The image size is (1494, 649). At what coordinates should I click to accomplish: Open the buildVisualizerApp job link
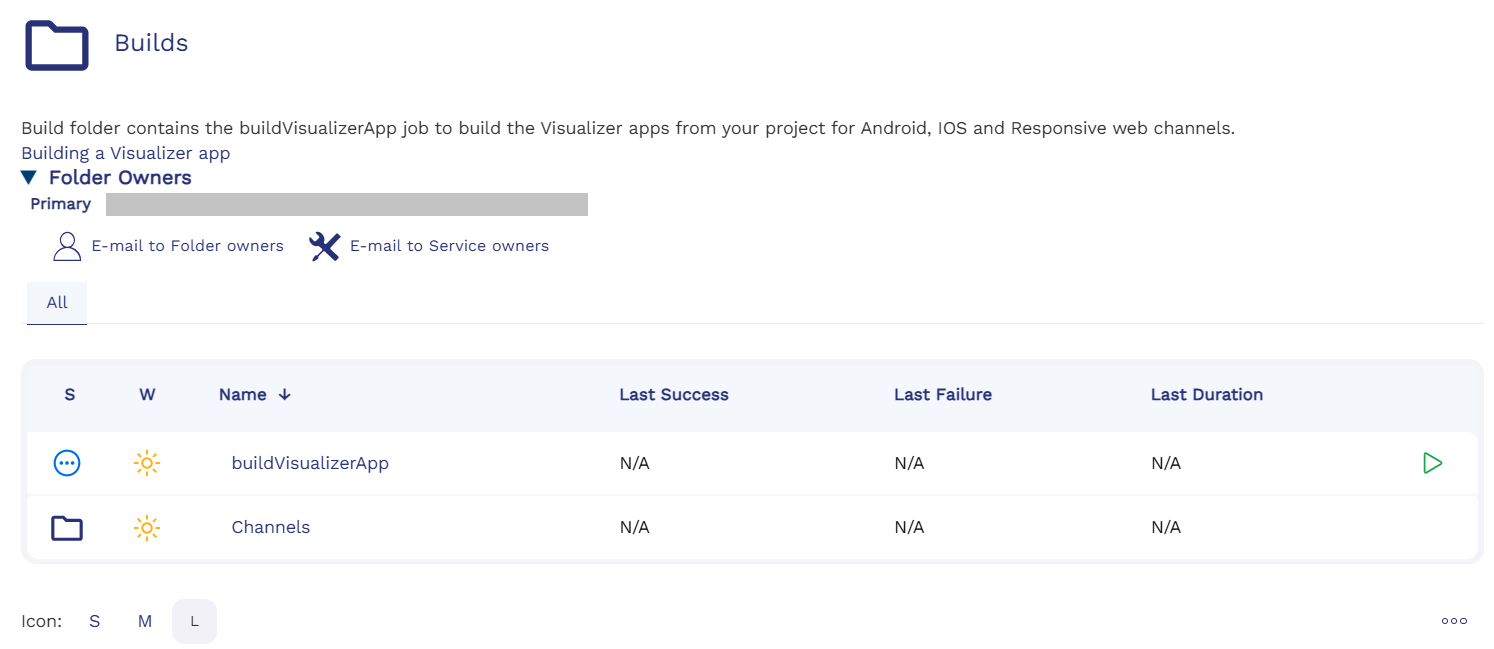click(310, 463)
